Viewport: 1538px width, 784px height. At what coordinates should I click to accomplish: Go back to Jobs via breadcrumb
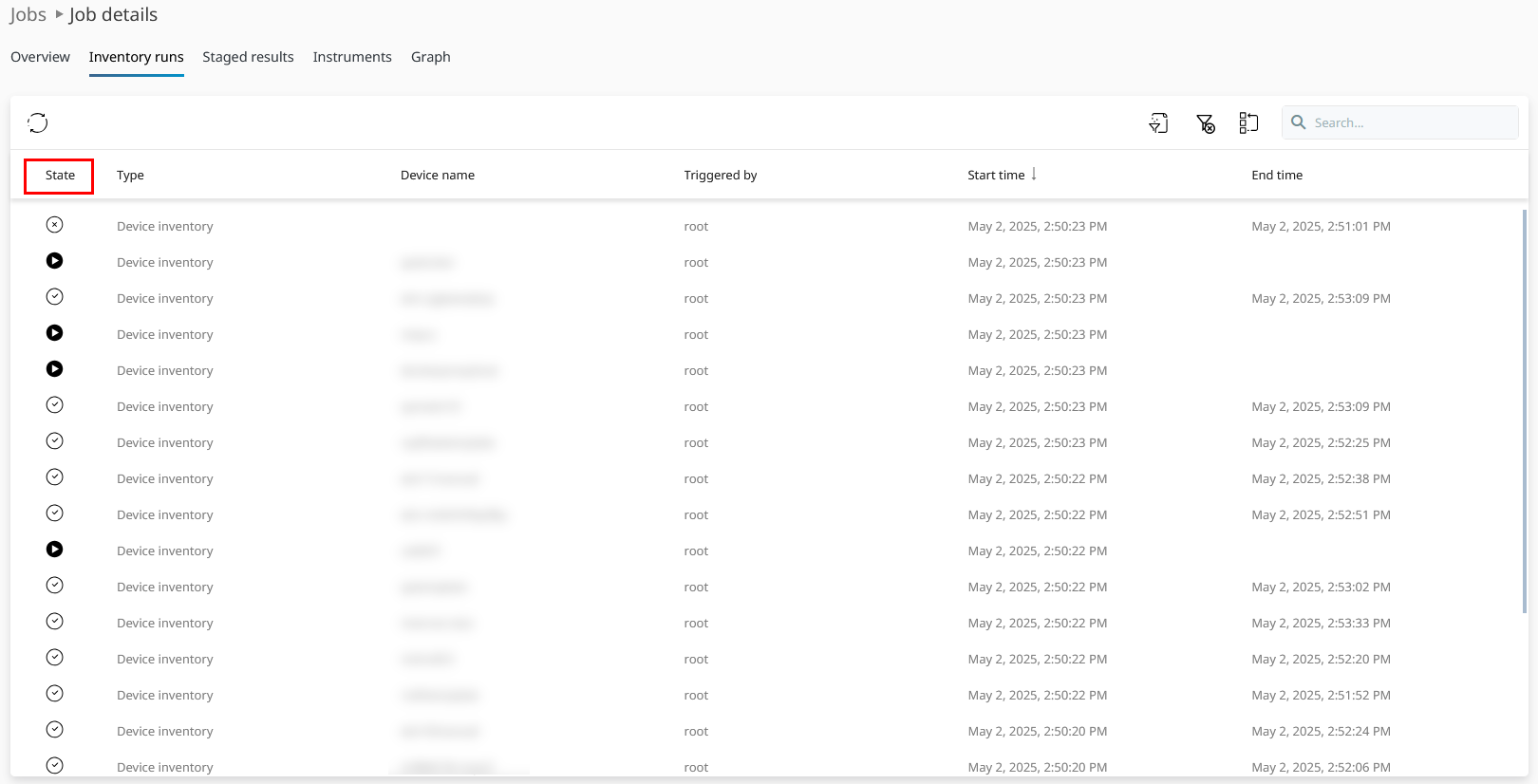[28, 15]
